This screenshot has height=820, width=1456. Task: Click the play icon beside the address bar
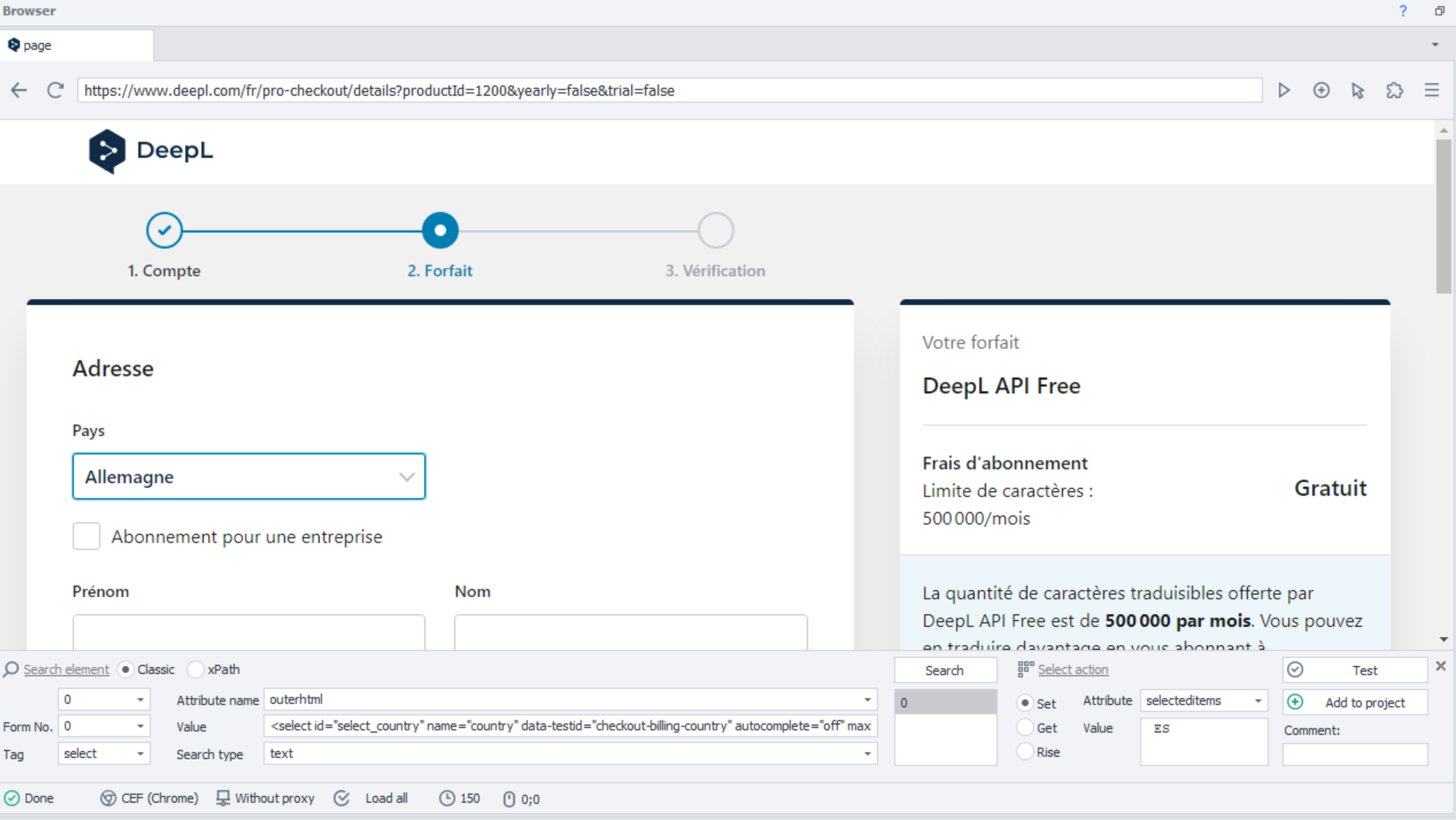click(1284, 90)
